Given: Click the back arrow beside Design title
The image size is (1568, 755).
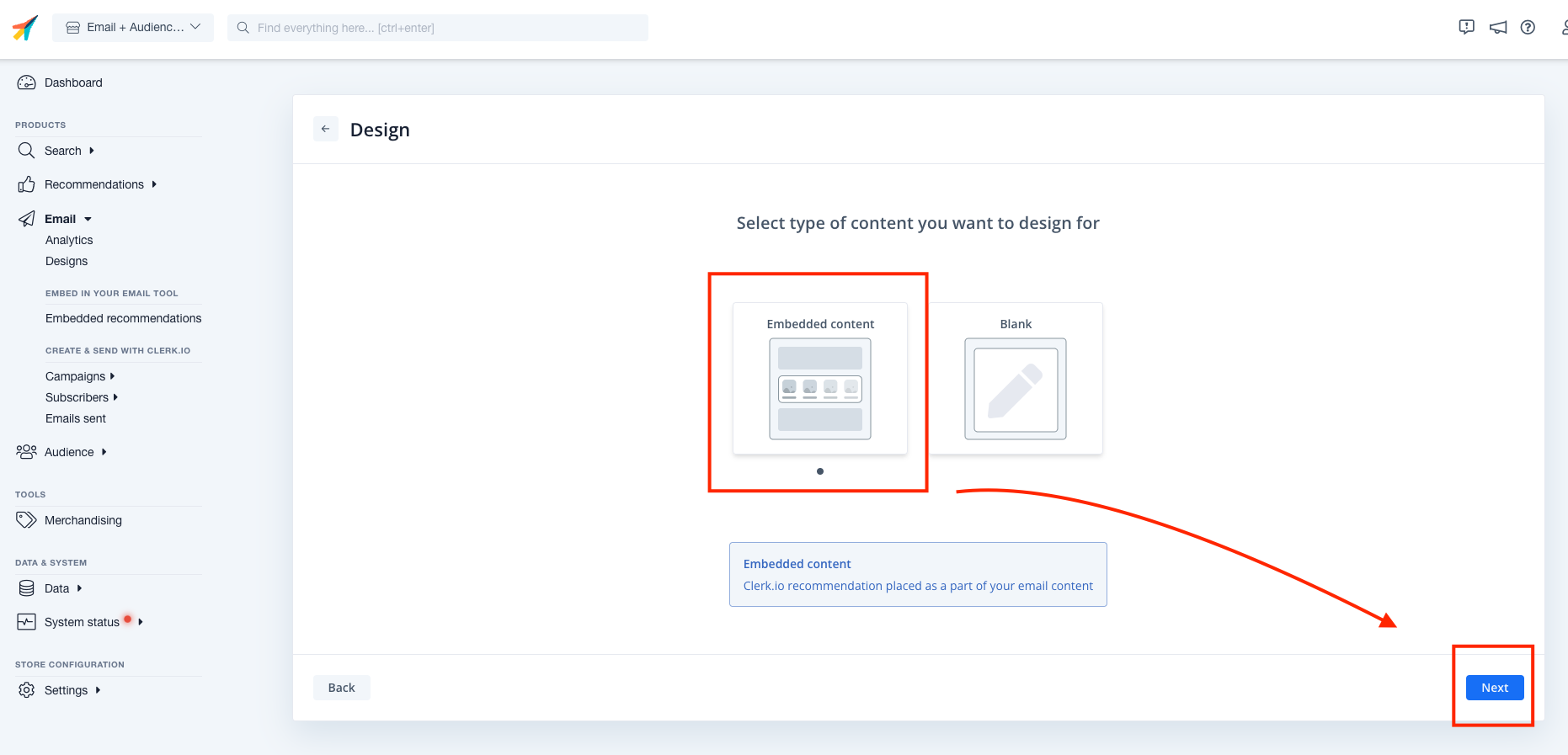Looking at the screenshot, I should pos(325,129).
